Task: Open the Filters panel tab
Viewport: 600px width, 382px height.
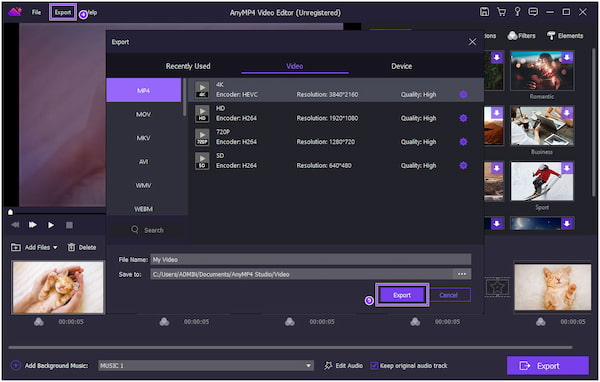Action: [x=522, y=36]
